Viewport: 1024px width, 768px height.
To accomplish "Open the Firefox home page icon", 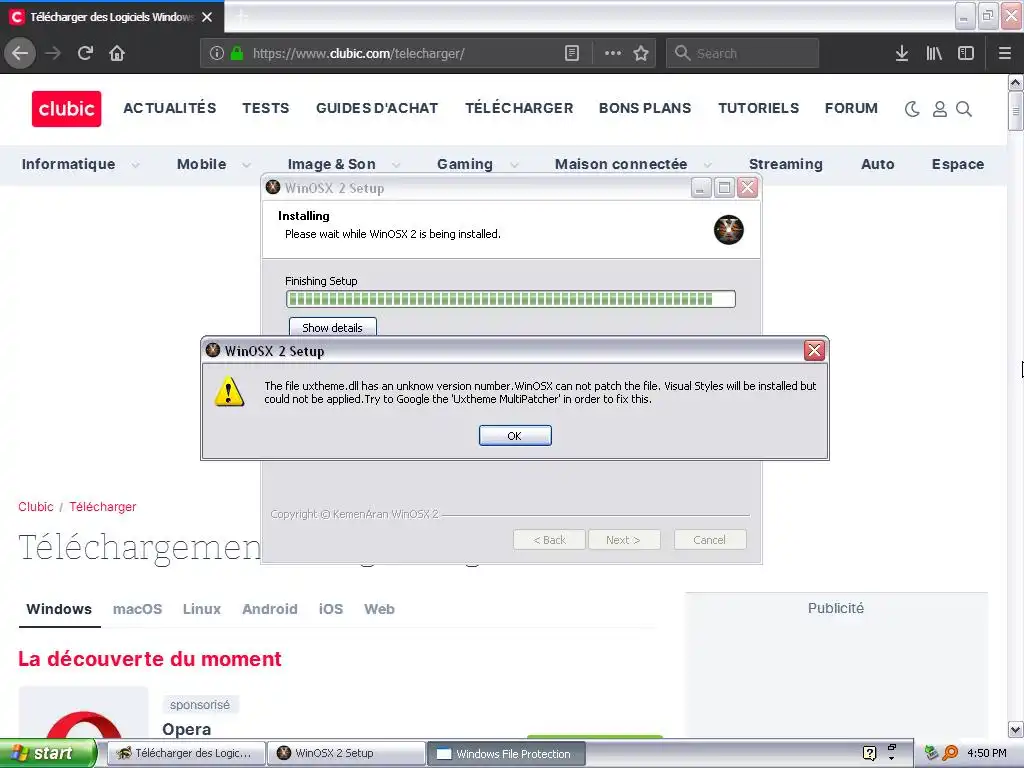I will (x=117, y=53).
